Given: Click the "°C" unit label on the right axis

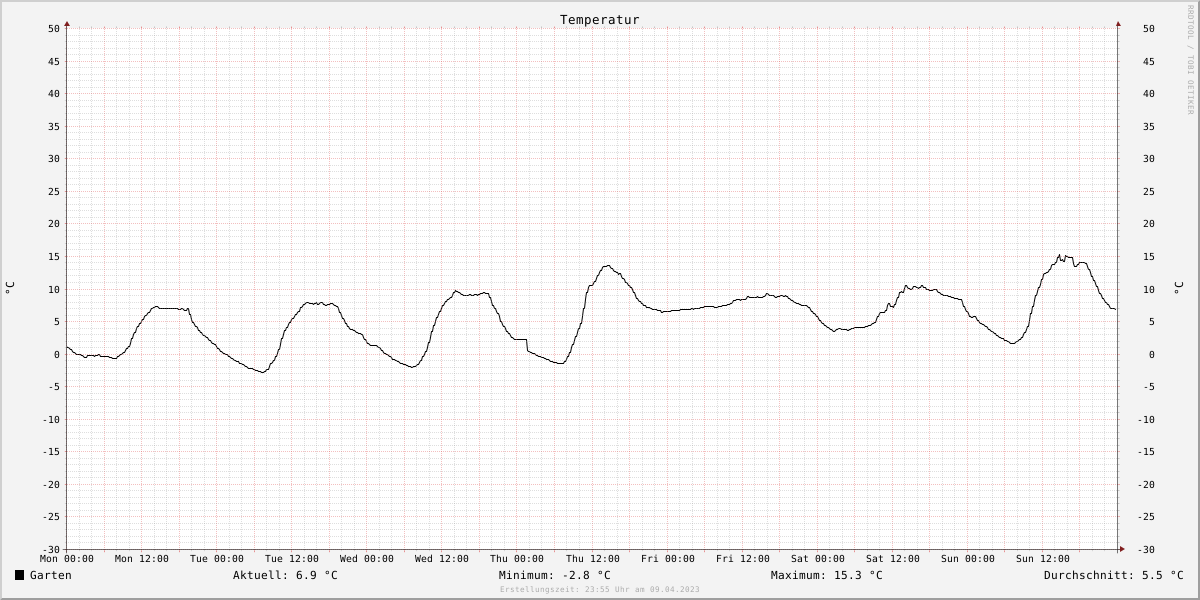Looking at the screenshot, I should (1177, 288).
